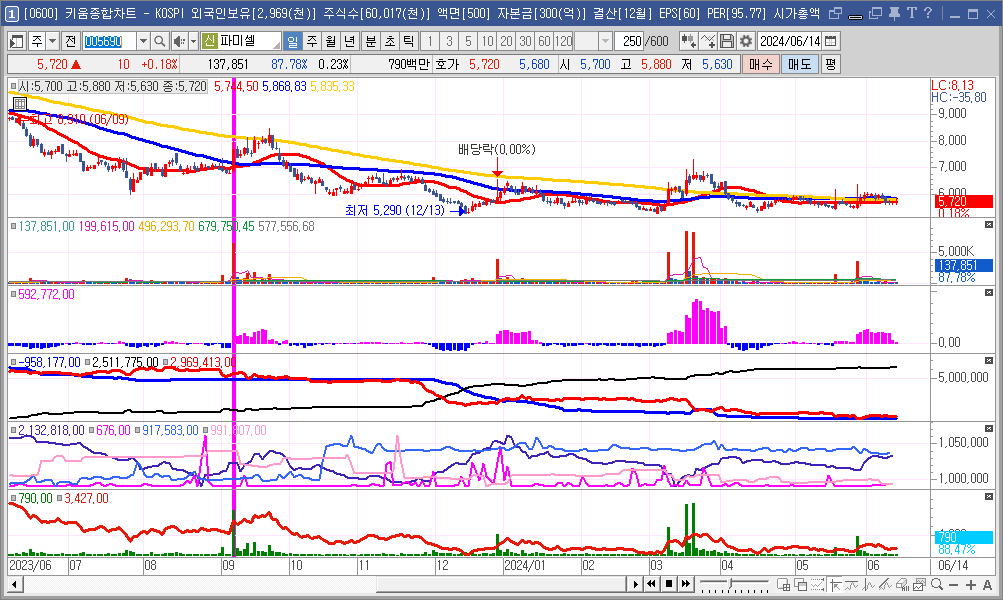1003x600 pixels.
Task: Click the rewind button at bottom
Action: tap(651, 584)
